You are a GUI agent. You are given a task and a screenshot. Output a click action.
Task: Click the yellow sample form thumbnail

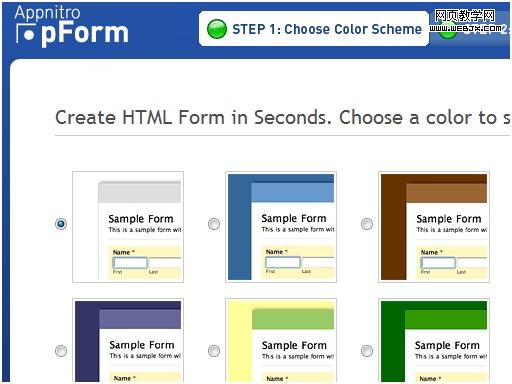point(281,340)
